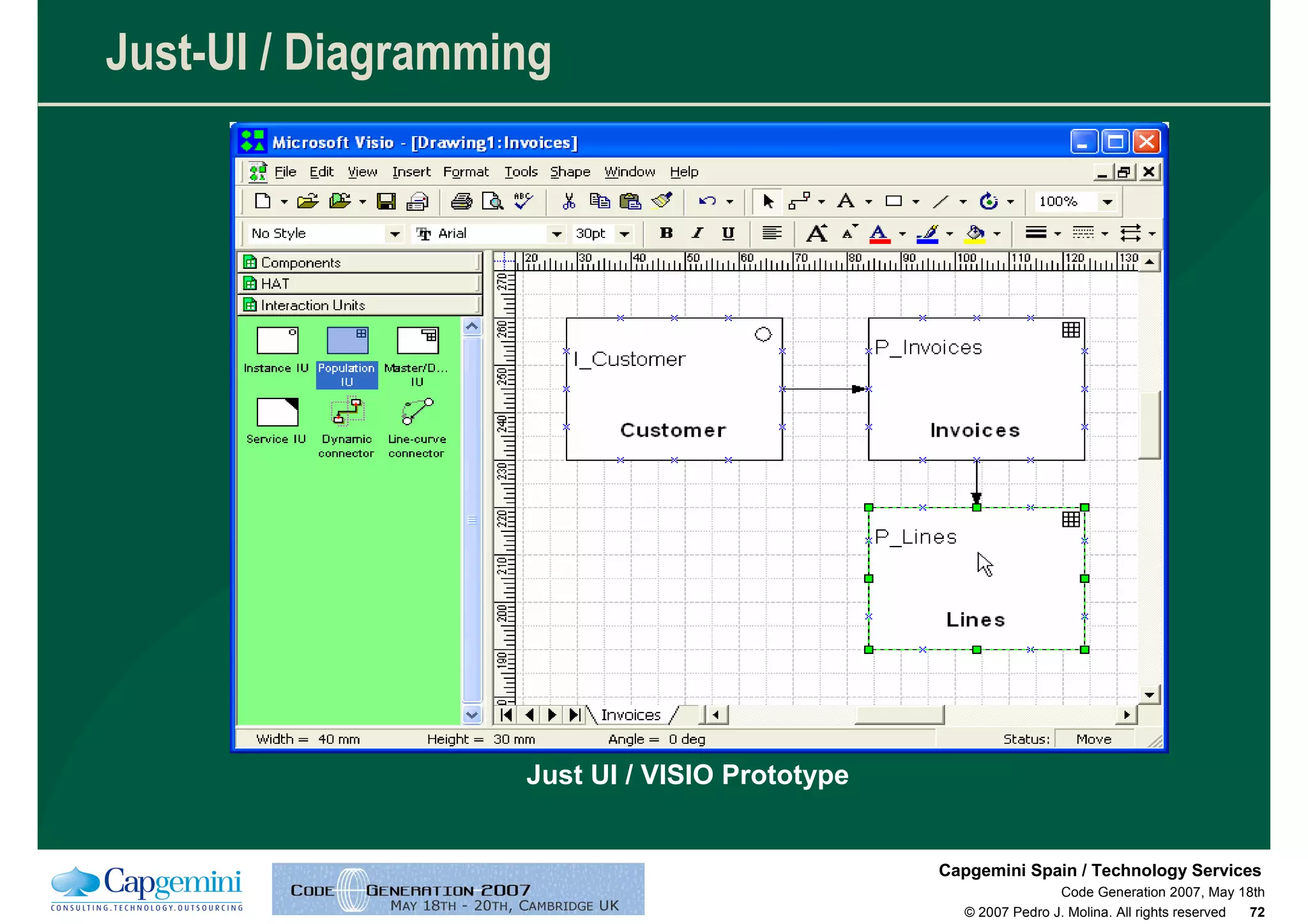The height and width of the screenshot is (924, 1308).
Task: Pick the Dynamic connector stencil shape
Action: pos(346,428)
